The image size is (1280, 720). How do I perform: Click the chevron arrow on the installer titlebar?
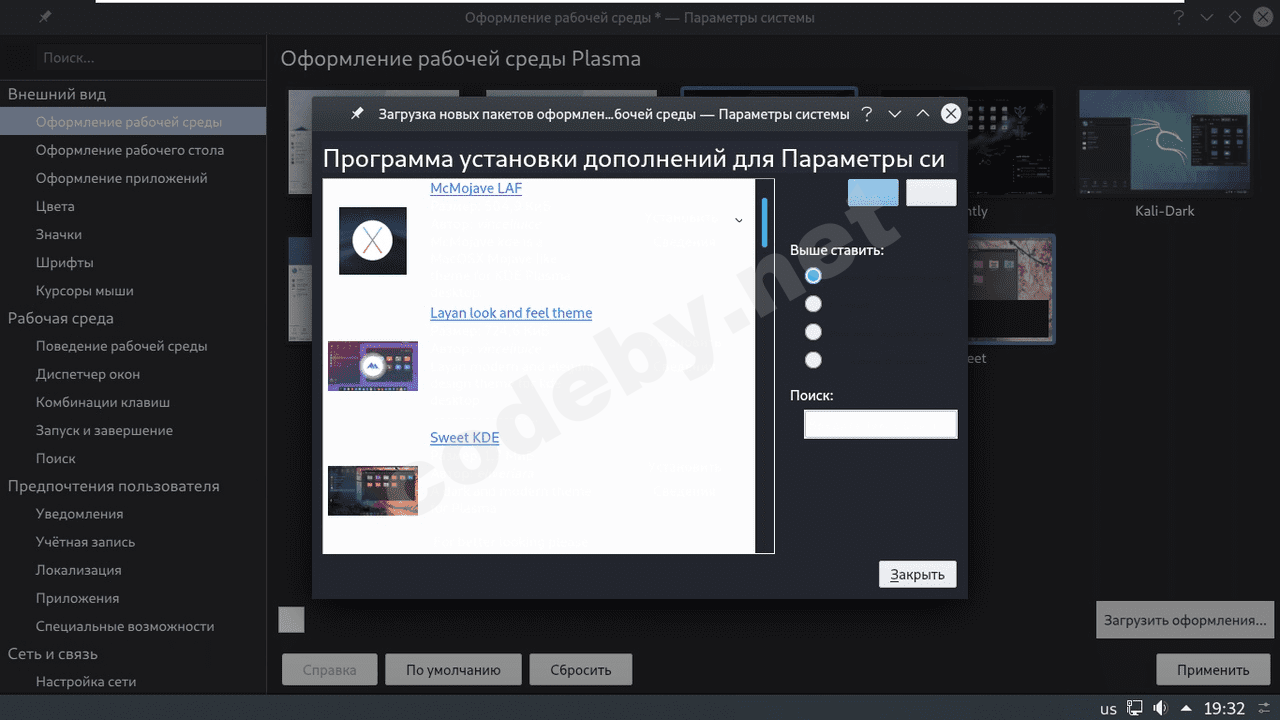tap(895, 113)
